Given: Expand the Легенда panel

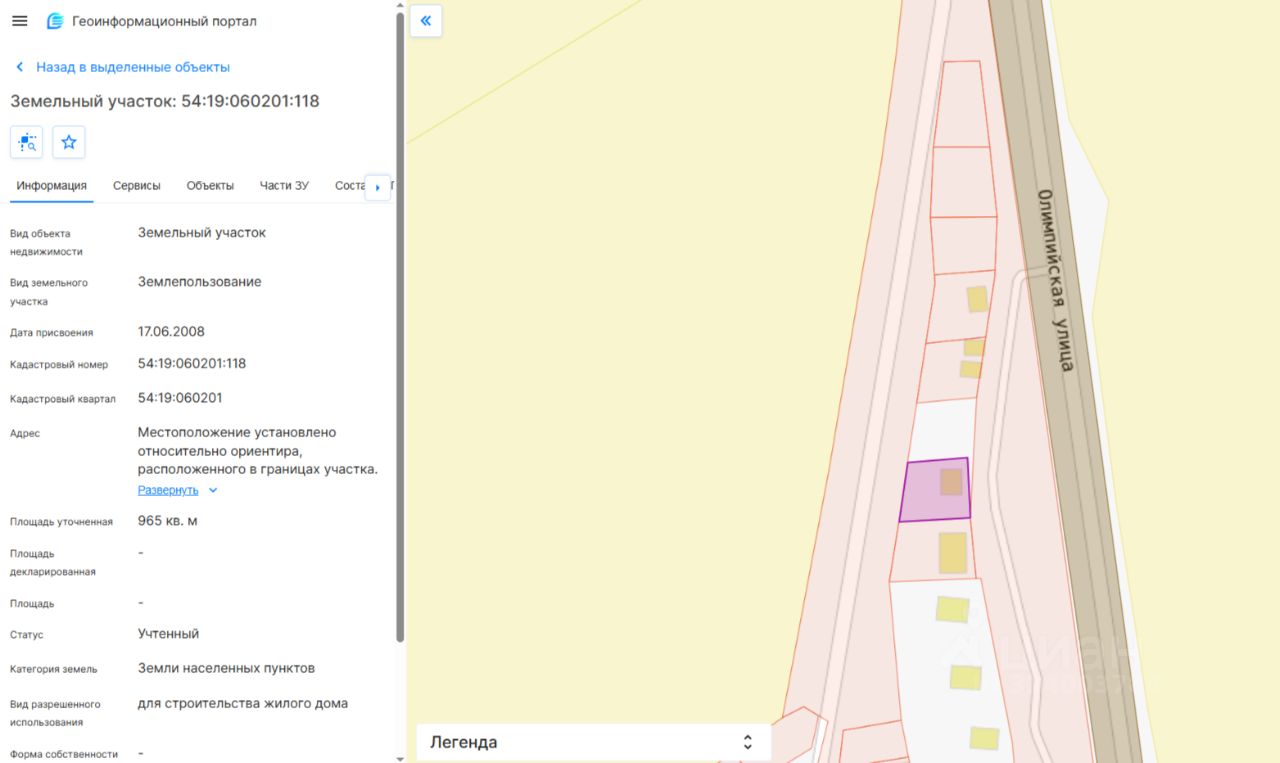Looking at the screenshot, I should 593,742.
